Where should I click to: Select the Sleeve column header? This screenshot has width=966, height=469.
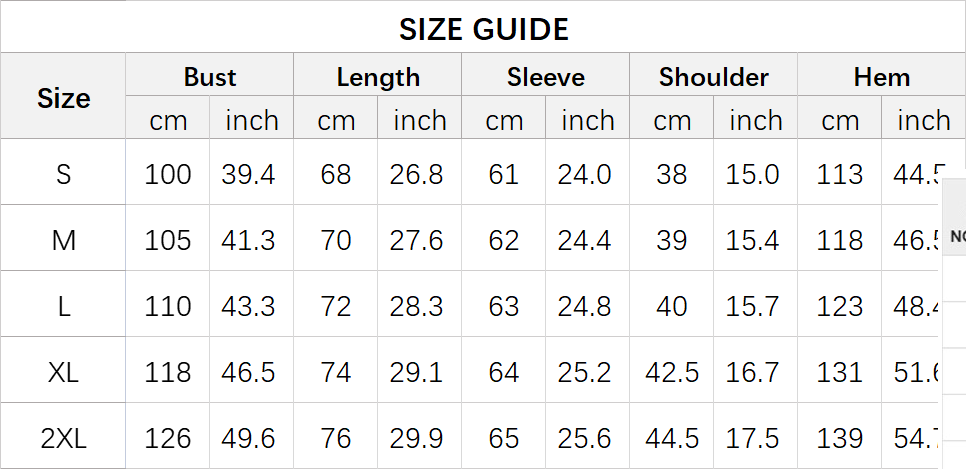tap(545, 77)
